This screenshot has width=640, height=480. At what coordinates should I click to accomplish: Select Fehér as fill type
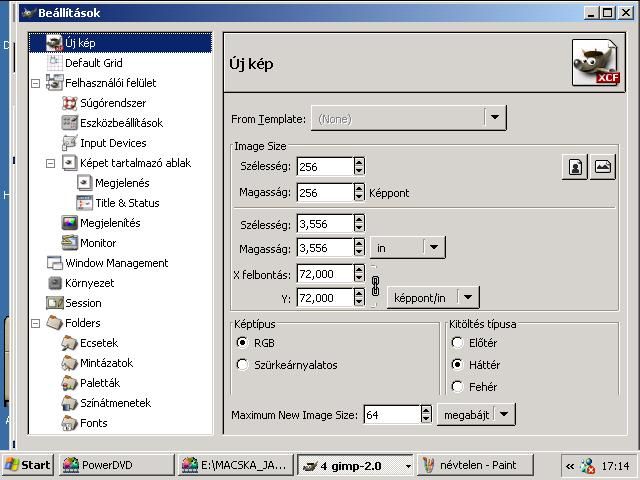[x=458, y=387]
